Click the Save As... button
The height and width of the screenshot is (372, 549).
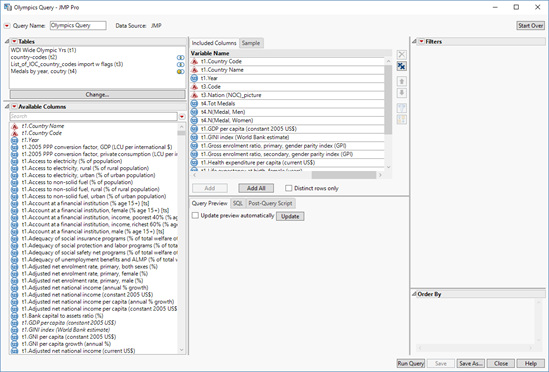[471, 364]
